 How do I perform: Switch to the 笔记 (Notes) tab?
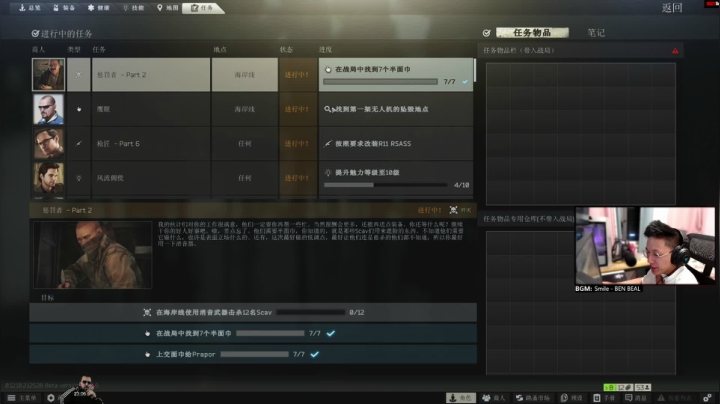(x=596, y=33)
